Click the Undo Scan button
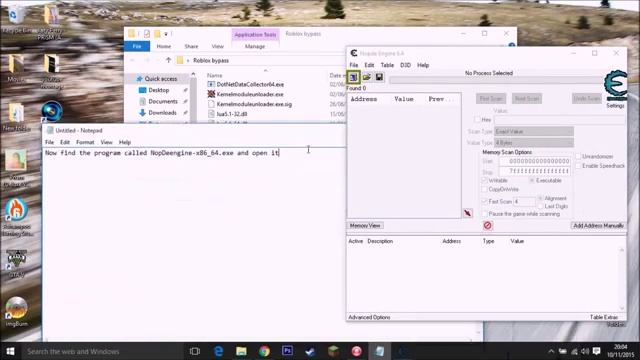Viewport: 640px width, 360px height. point(587,99)
